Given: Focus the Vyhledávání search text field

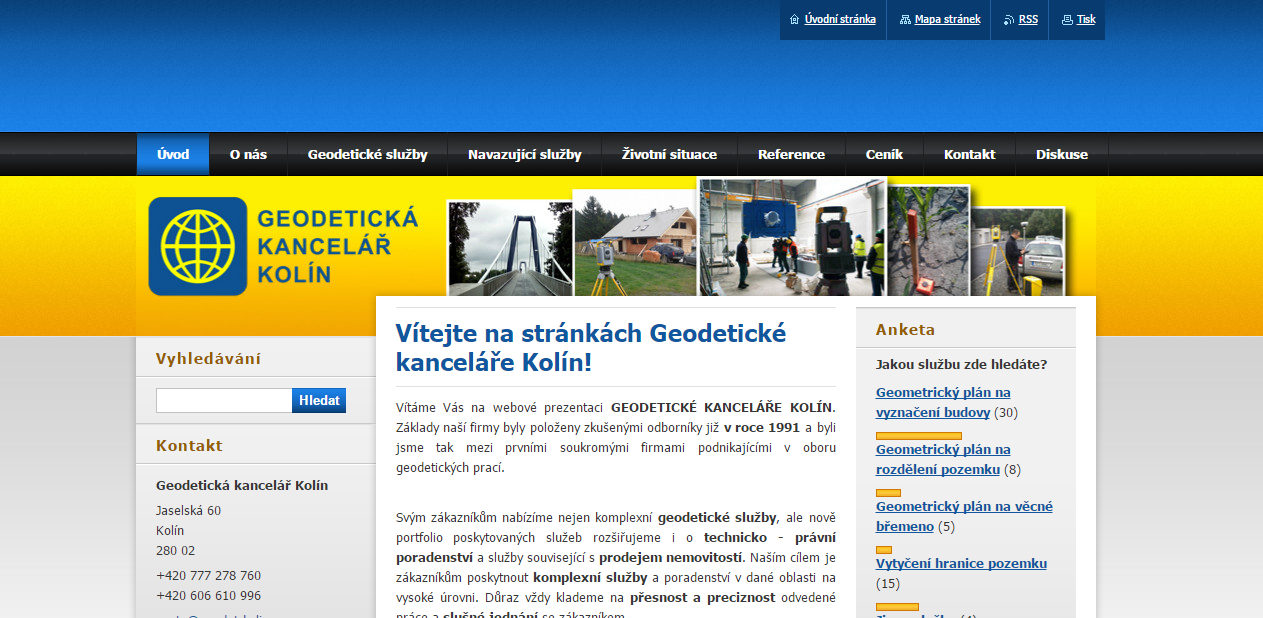Looking at the screenshot, I should (224, 400).
